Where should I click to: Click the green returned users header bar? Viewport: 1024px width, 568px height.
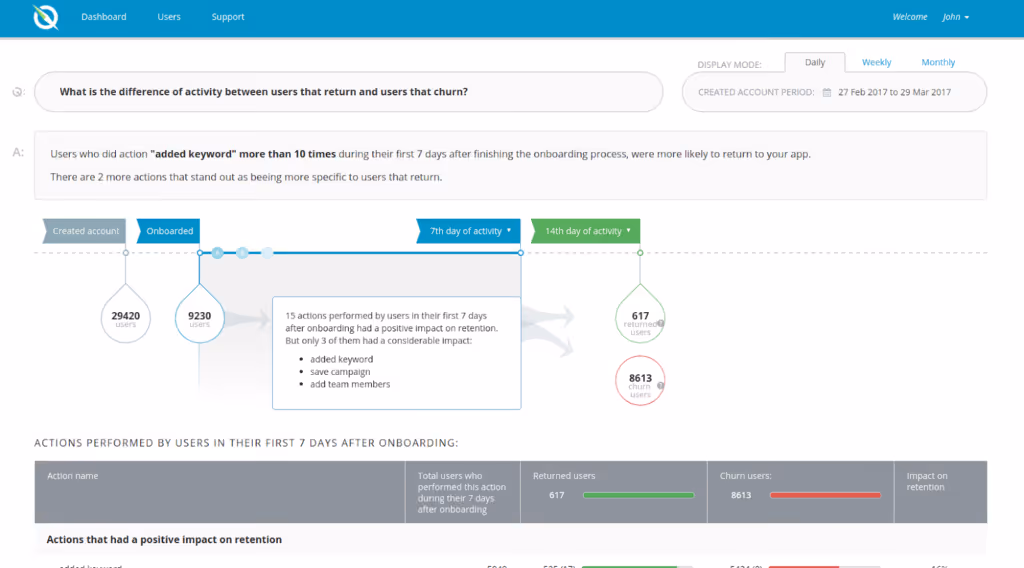[639, 496]
